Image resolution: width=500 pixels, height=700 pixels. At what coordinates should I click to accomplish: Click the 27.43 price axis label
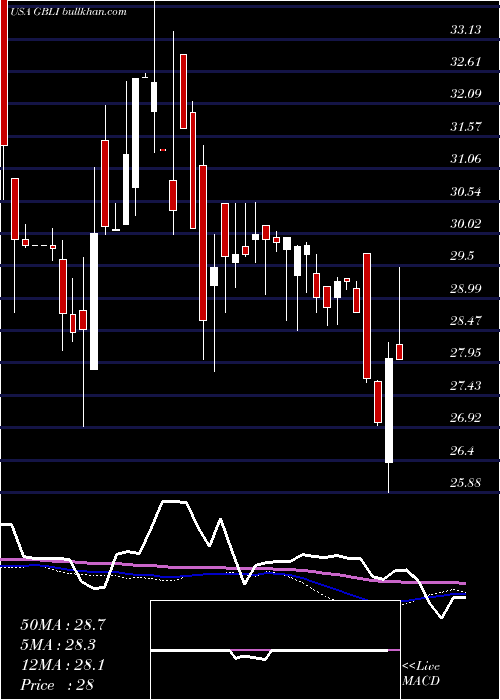click(x=466, y=385)
